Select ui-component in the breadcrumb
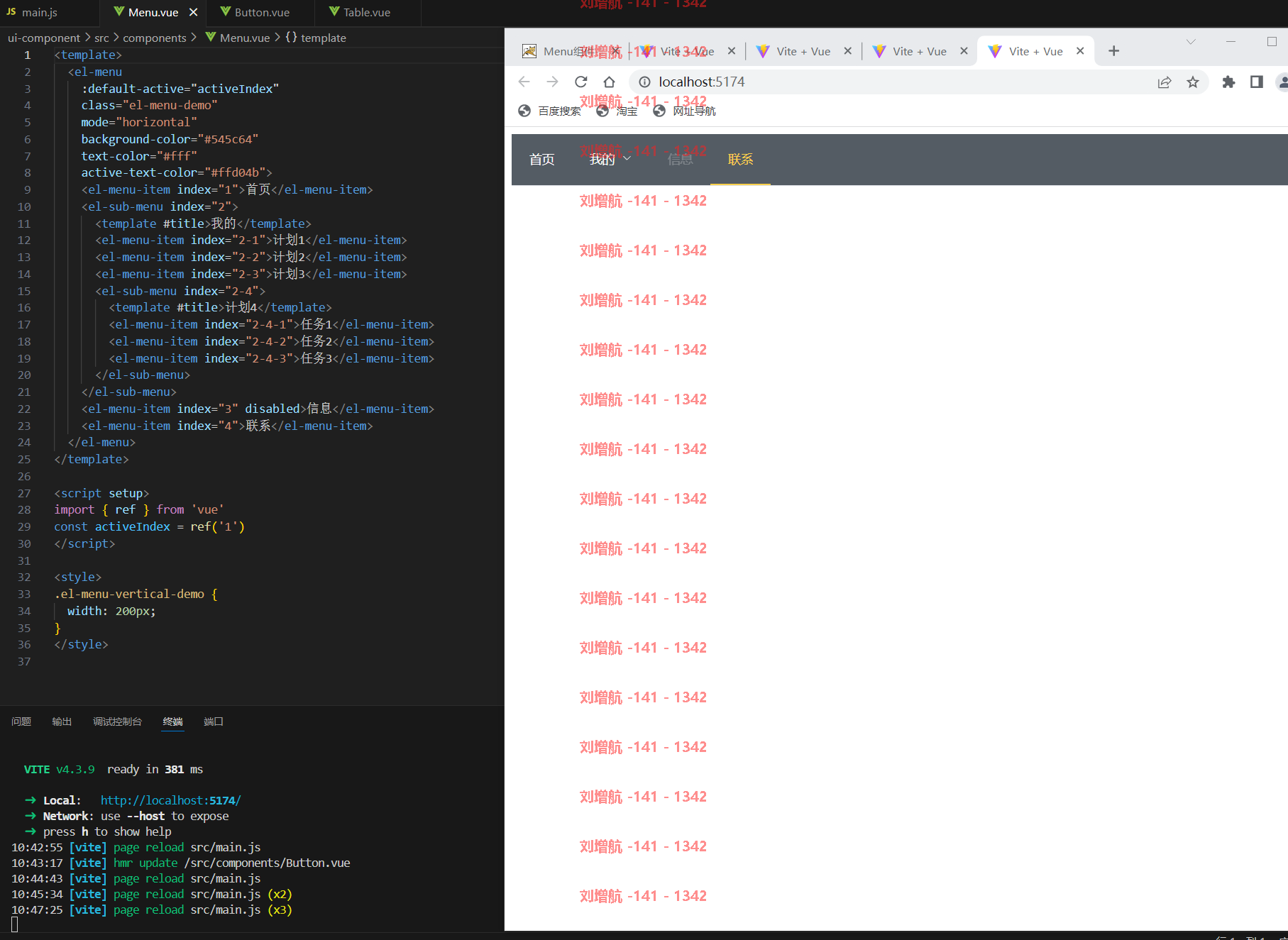 (44, 38)
